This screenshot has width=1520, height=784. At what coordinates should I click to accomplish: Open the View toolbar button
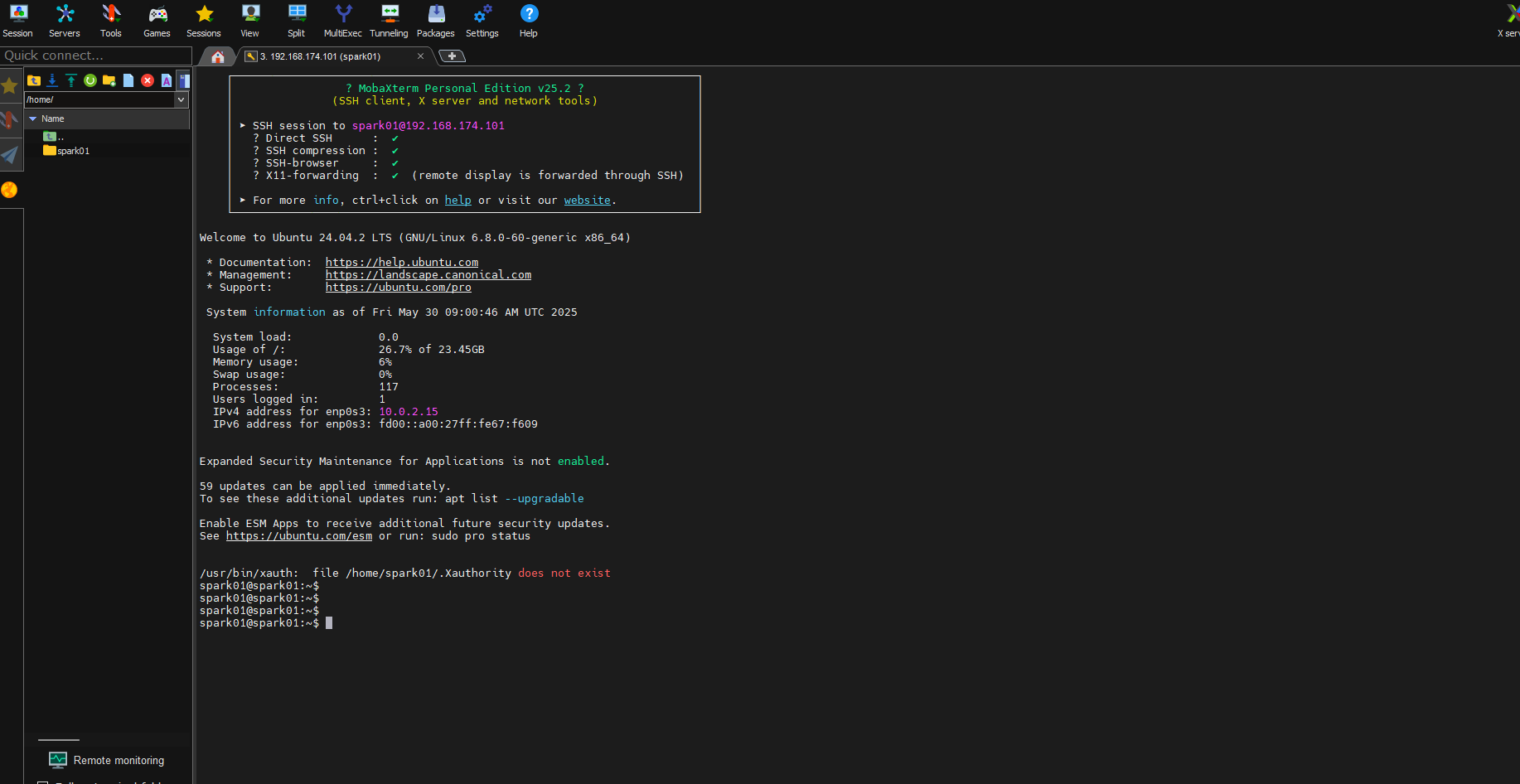click(x=250, y=21)
